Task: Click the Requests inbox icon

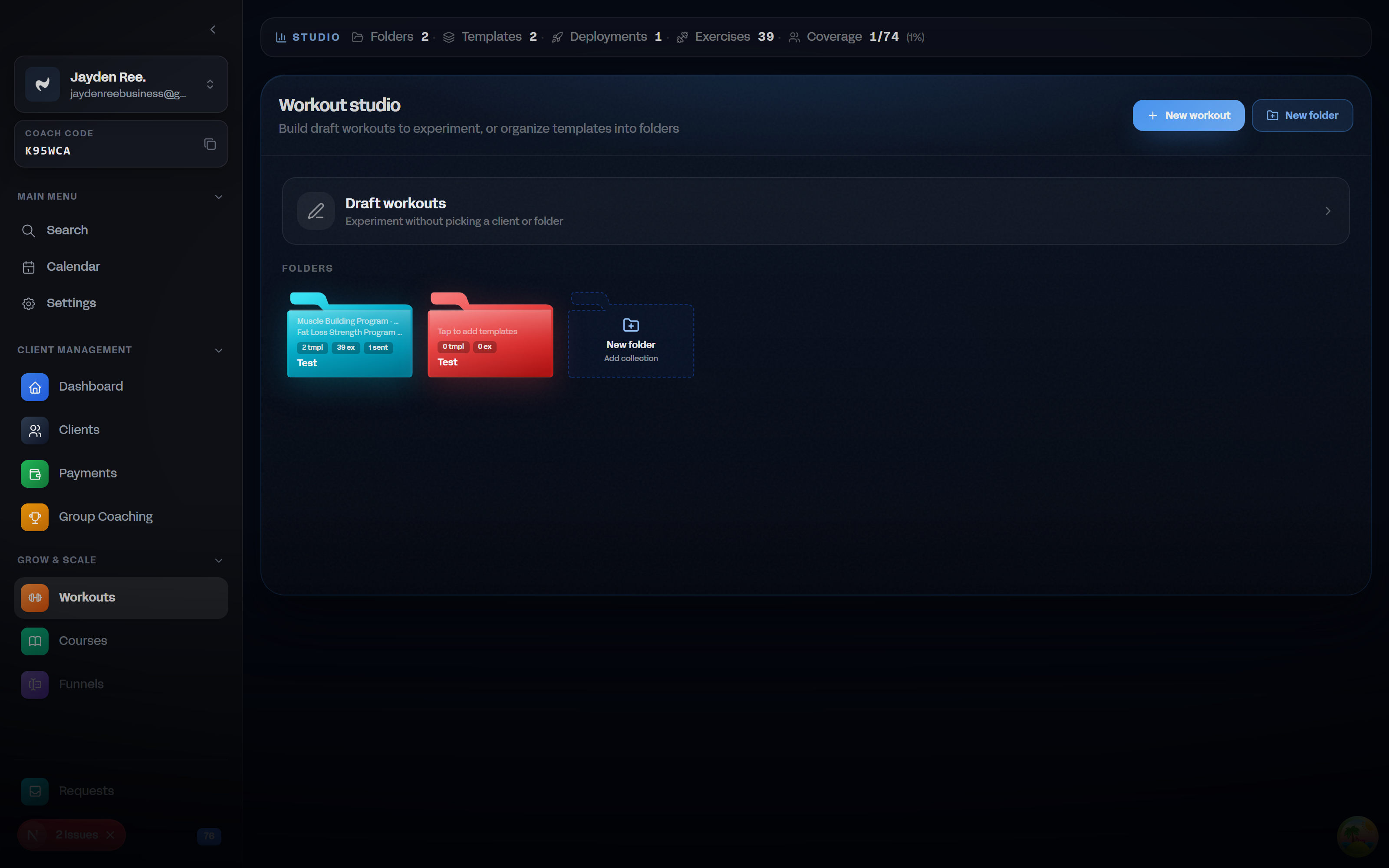Action: point(34,792)
